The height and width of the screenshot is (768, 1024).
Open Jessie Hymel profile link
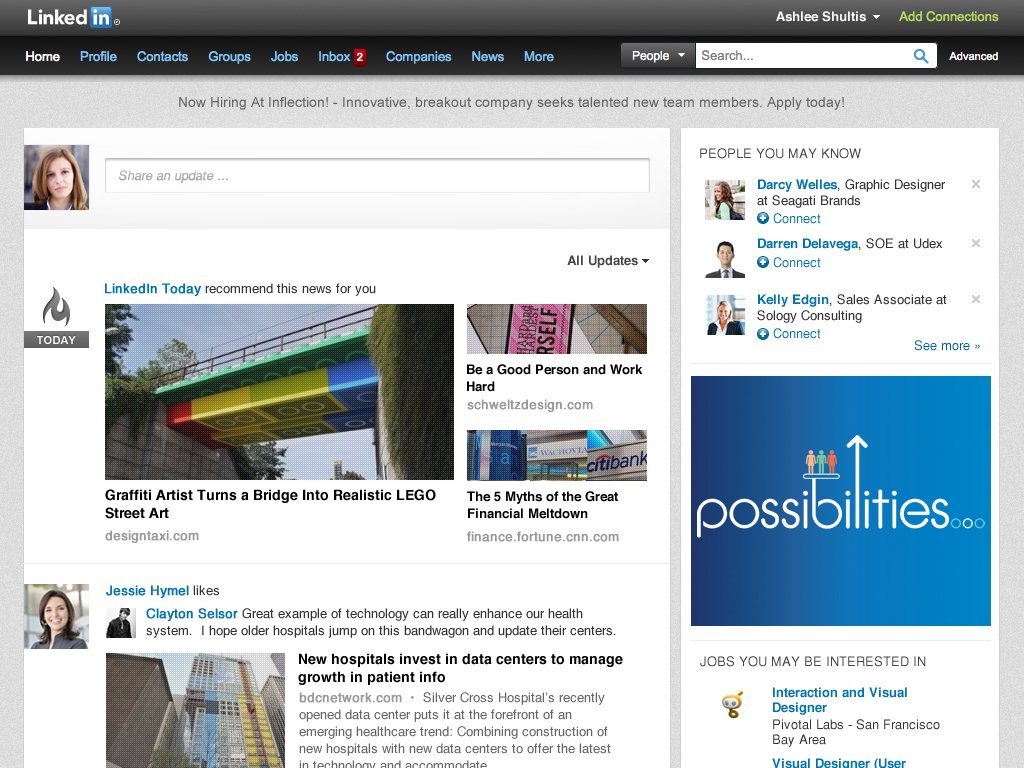click(x=147, y=590)
